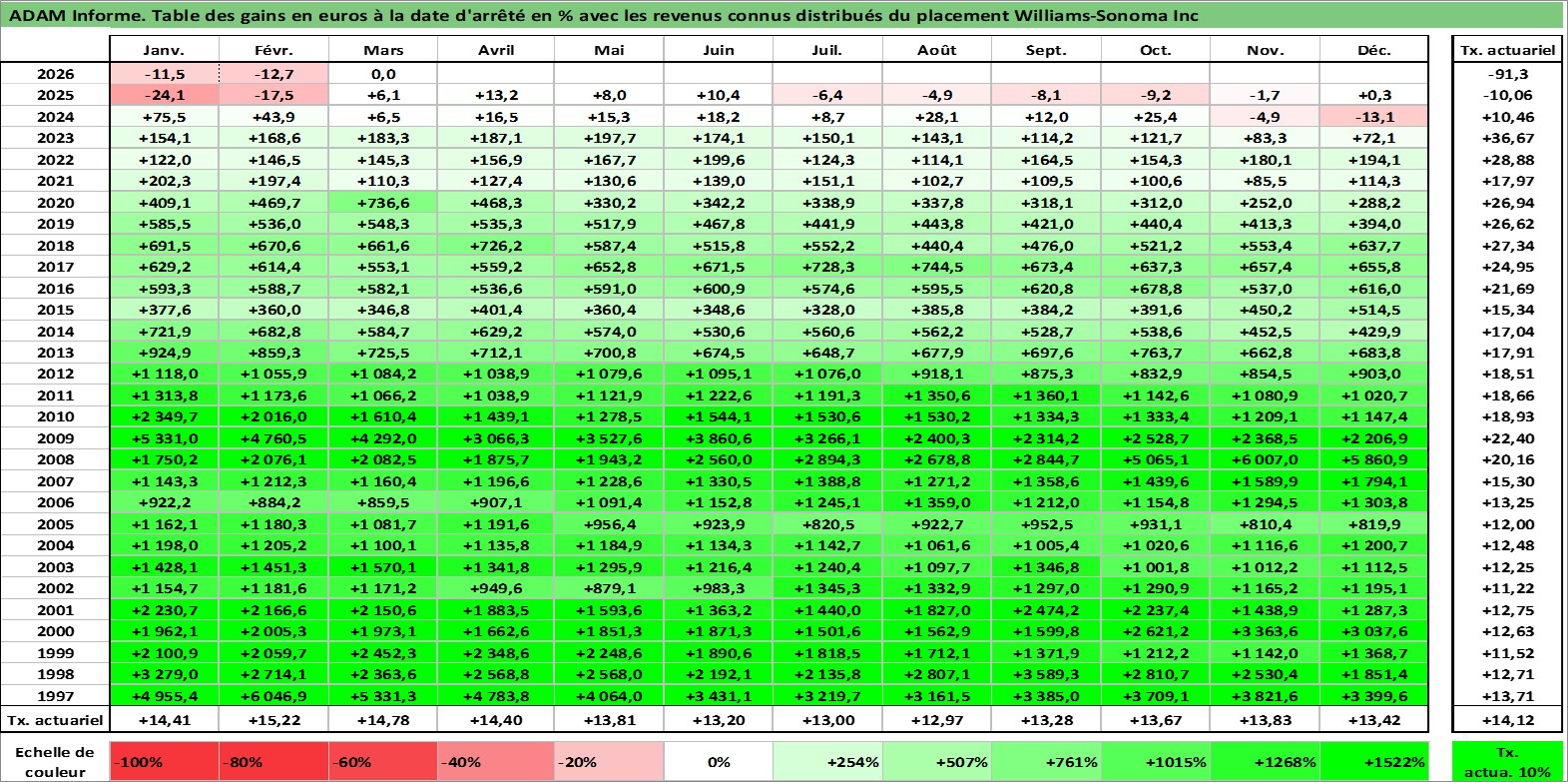Select the -20% pale pink scale swatch
Image resolution: width=1568 pixels, height=782 pixels.
coord(609,761)
